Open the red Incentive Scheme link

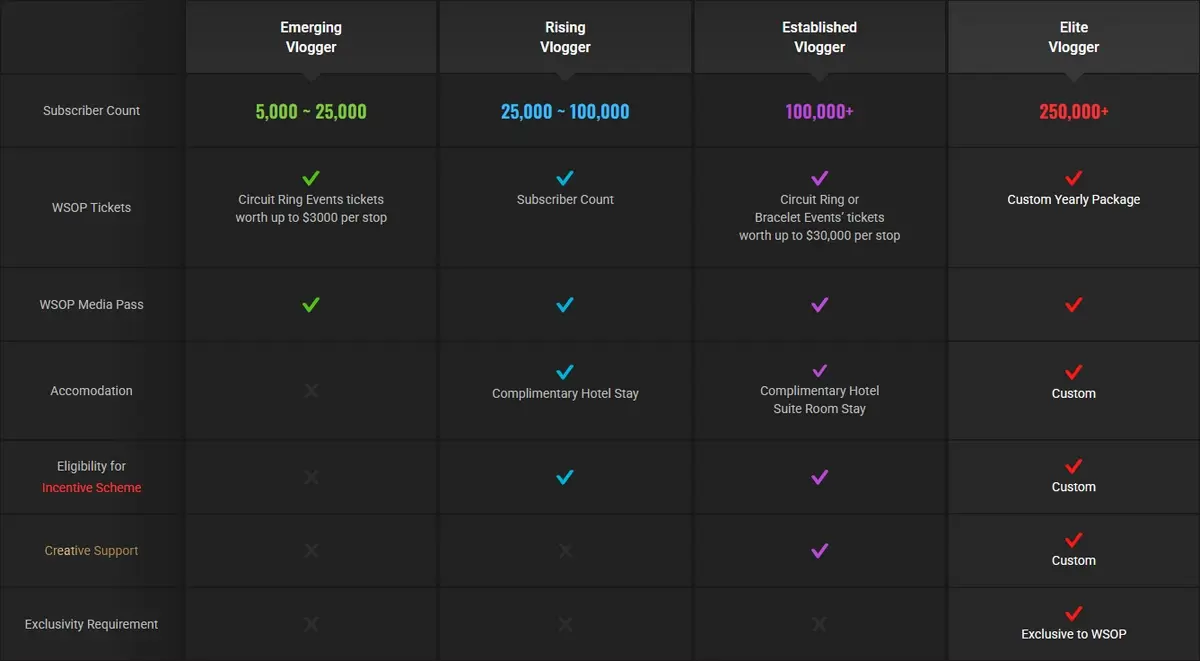tap(92, 488)
